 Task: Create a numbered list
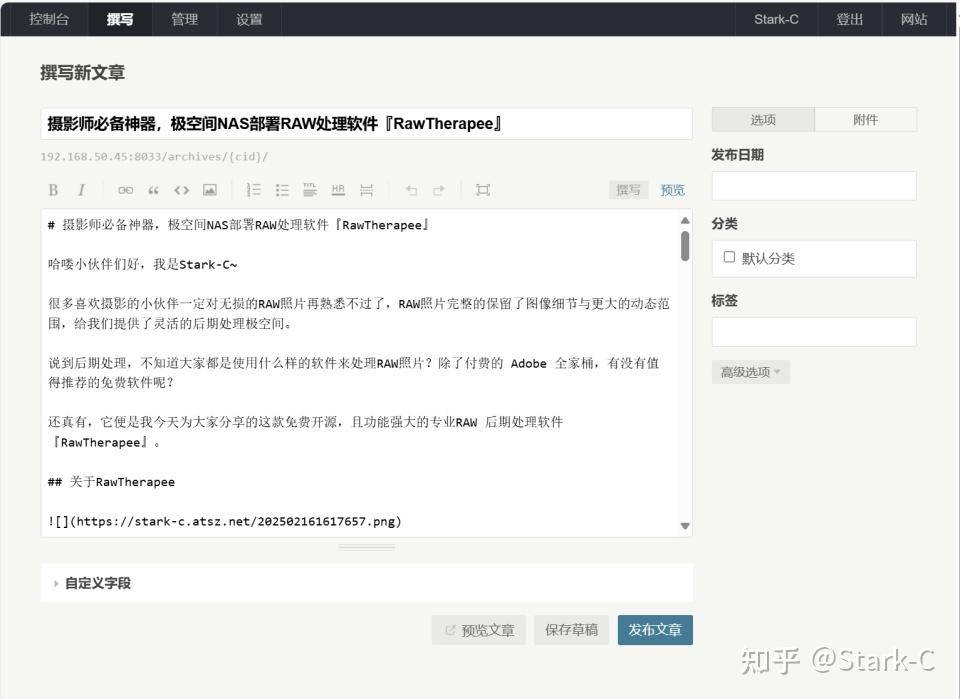[x=253, y=190]
